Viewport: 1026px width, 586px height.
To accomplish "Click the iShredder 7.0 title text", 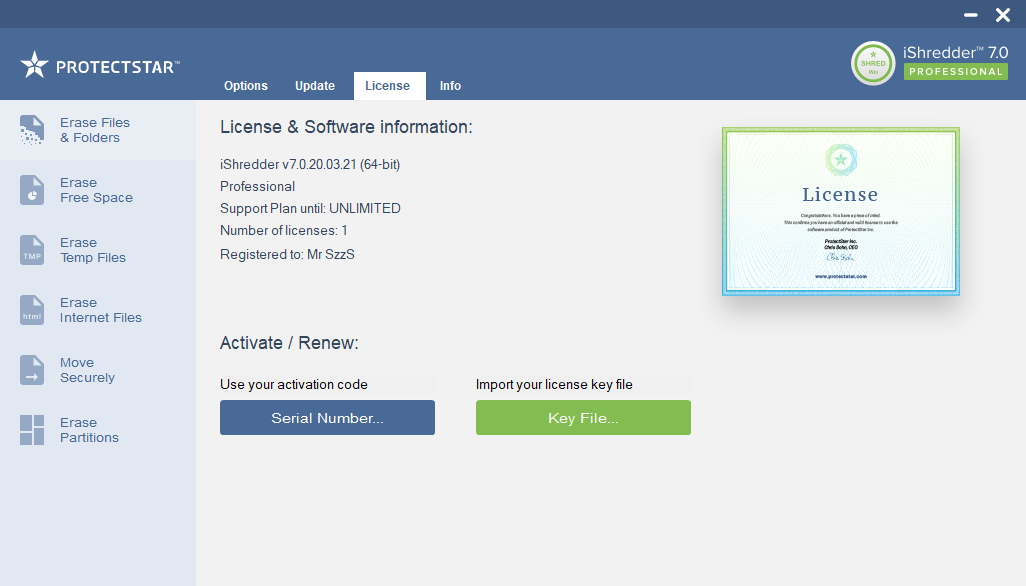I will (955, 52).
